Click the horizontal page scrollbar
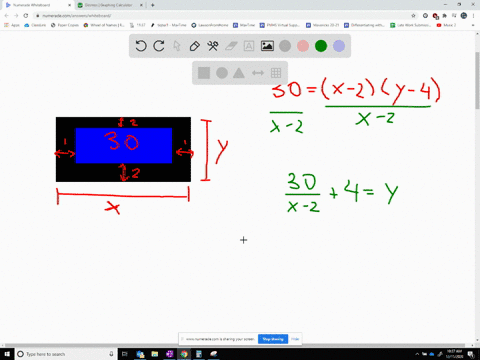This screenshot has height=360, width=480. (235, 346)
